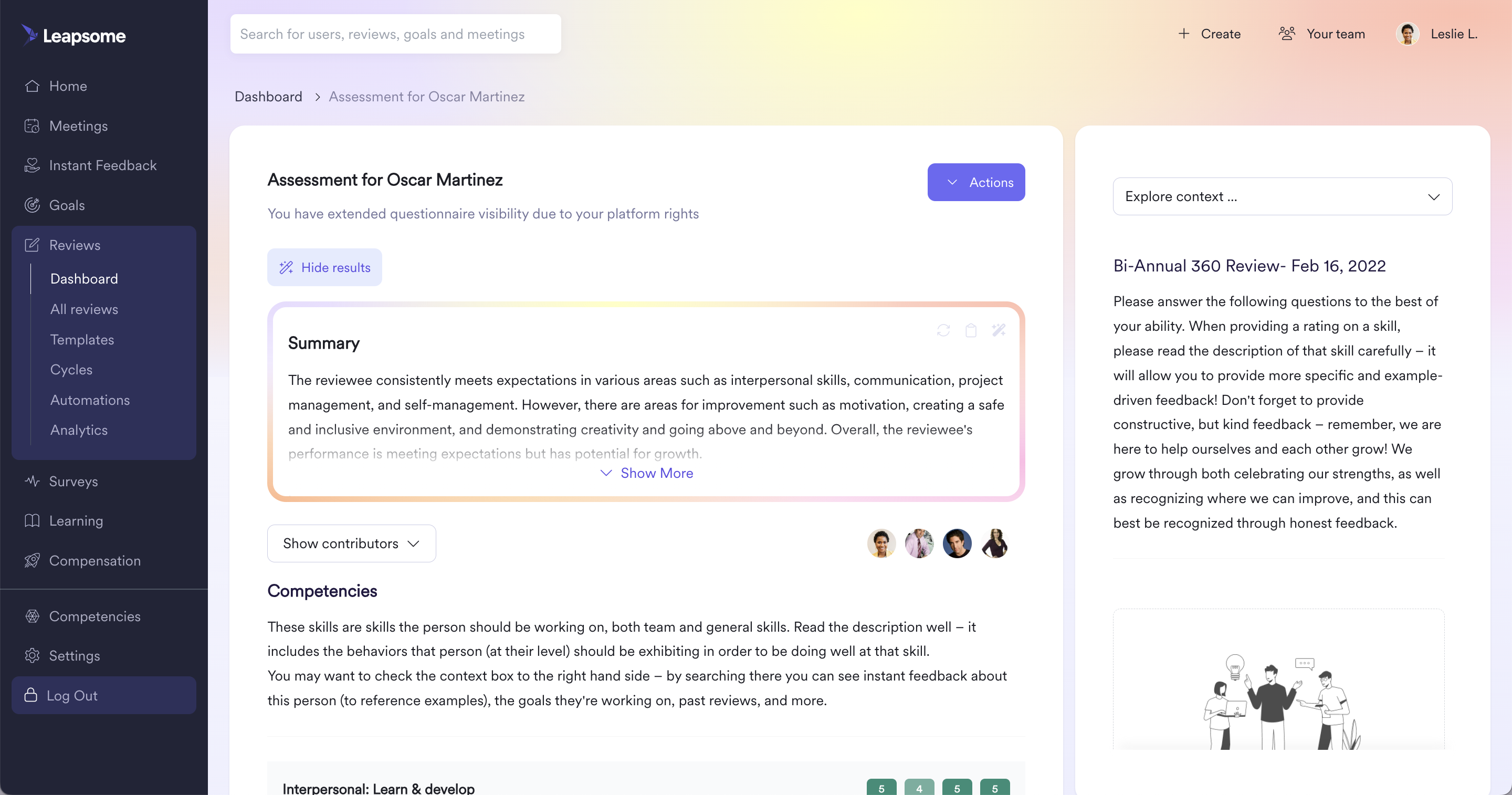Focus the search users and reviews field
Screen dimensions: 1512x795
tap(395, 34)
